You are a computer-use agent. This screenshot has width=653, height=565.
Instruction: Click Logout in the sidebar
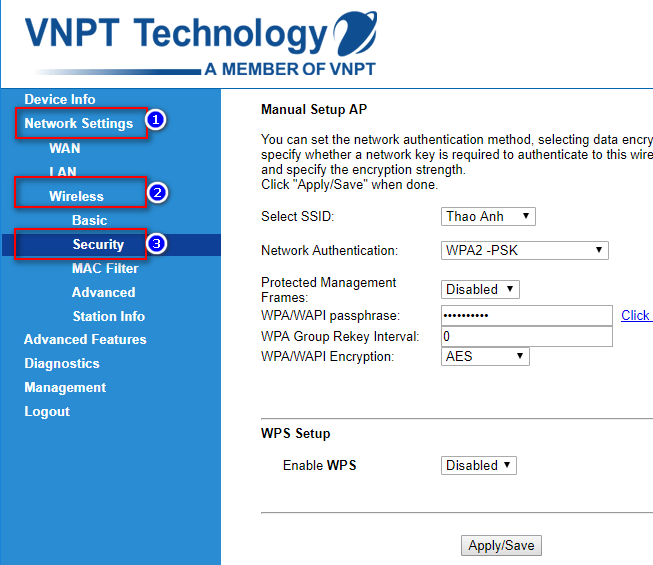(x=47, y=411)
